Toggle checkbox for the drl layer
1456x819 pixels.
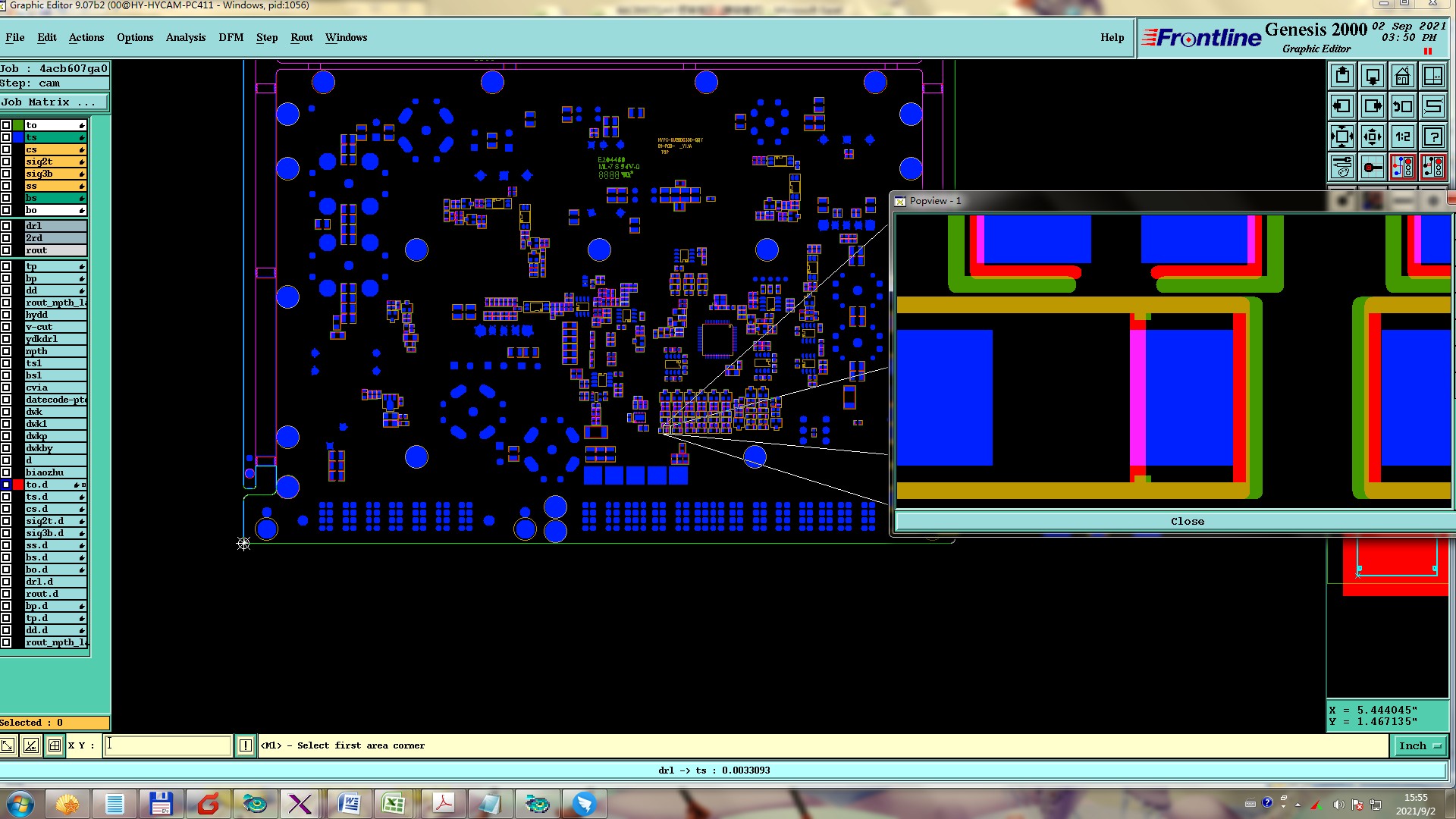6,226
